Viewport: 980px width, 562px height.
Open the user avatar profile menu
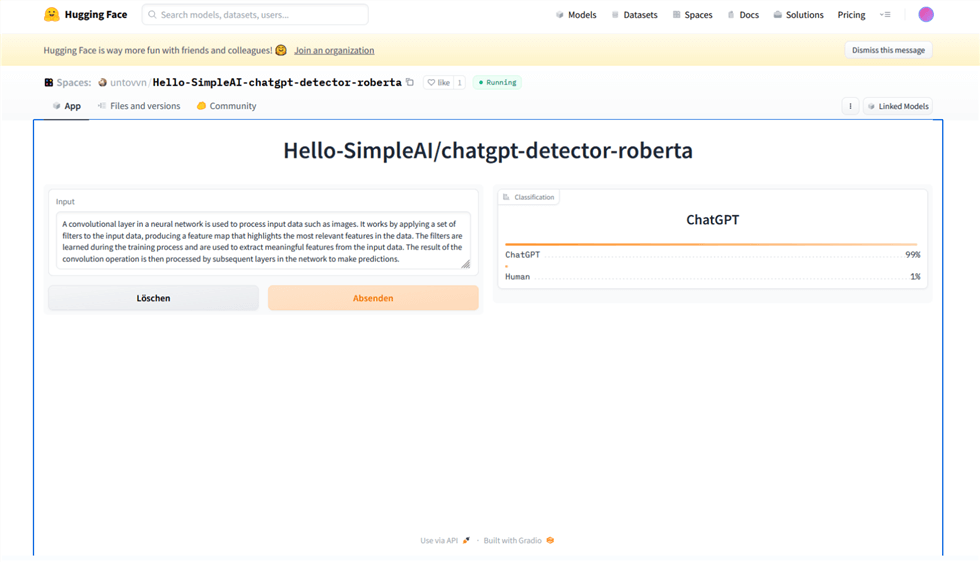pyautogui.click(x=926, y=14)
